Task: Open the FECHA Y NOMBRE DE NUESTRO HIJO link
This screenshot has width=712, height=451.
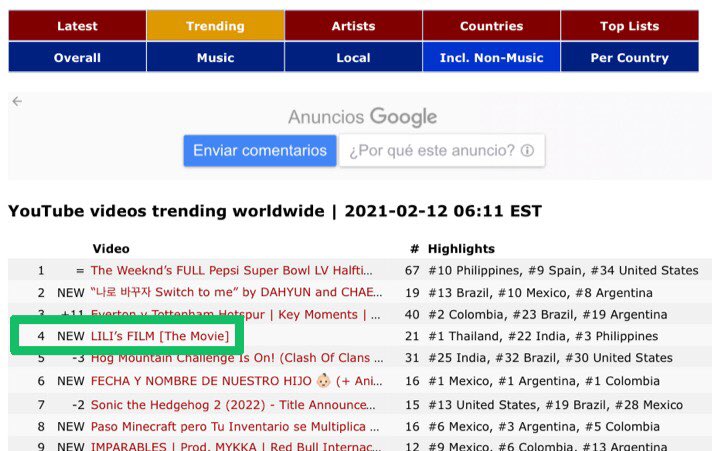Action: point(236,381)
